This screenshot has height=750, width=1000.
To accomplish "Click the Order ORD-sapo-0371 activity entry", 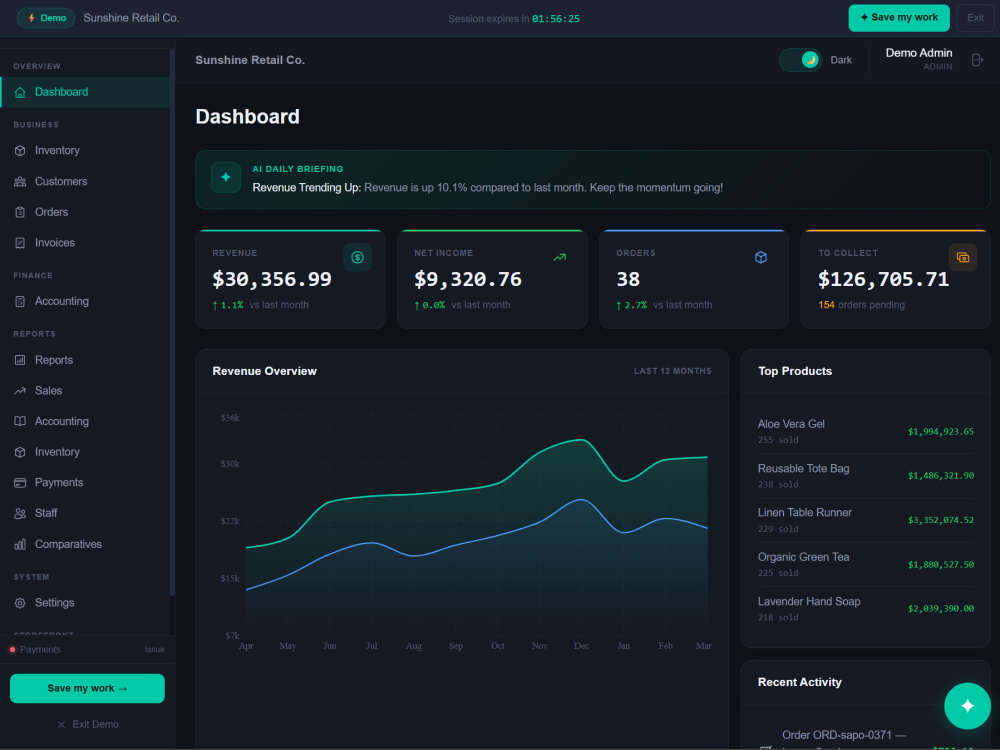I will pos(844,735).
